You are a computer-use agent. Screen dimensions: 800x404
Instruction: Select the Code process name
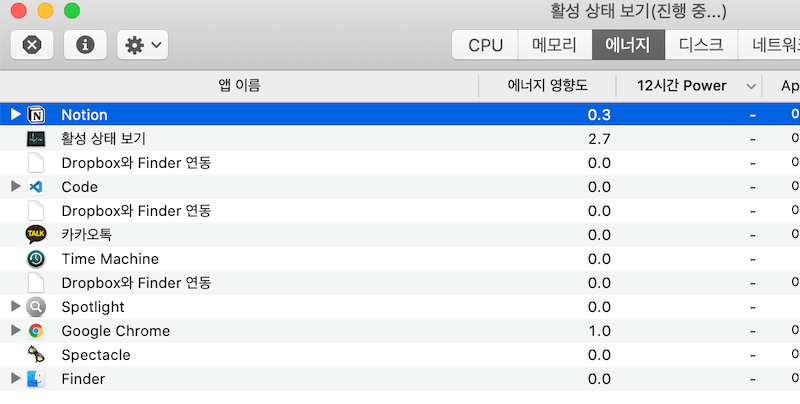point(79,187)
